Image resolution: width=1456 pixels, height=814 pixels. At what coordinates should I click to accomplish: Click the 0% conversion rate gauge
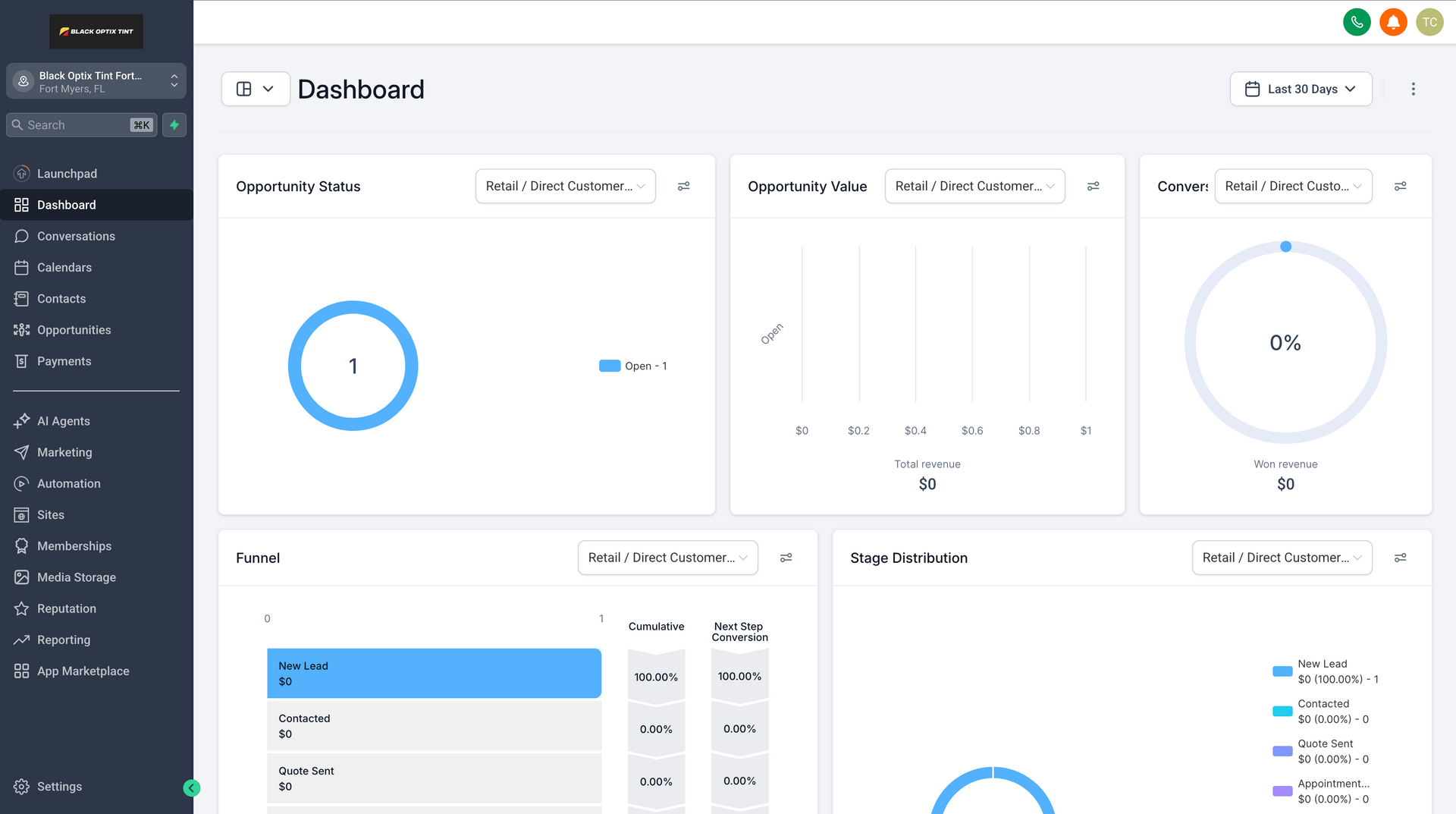pos(1285,342)
